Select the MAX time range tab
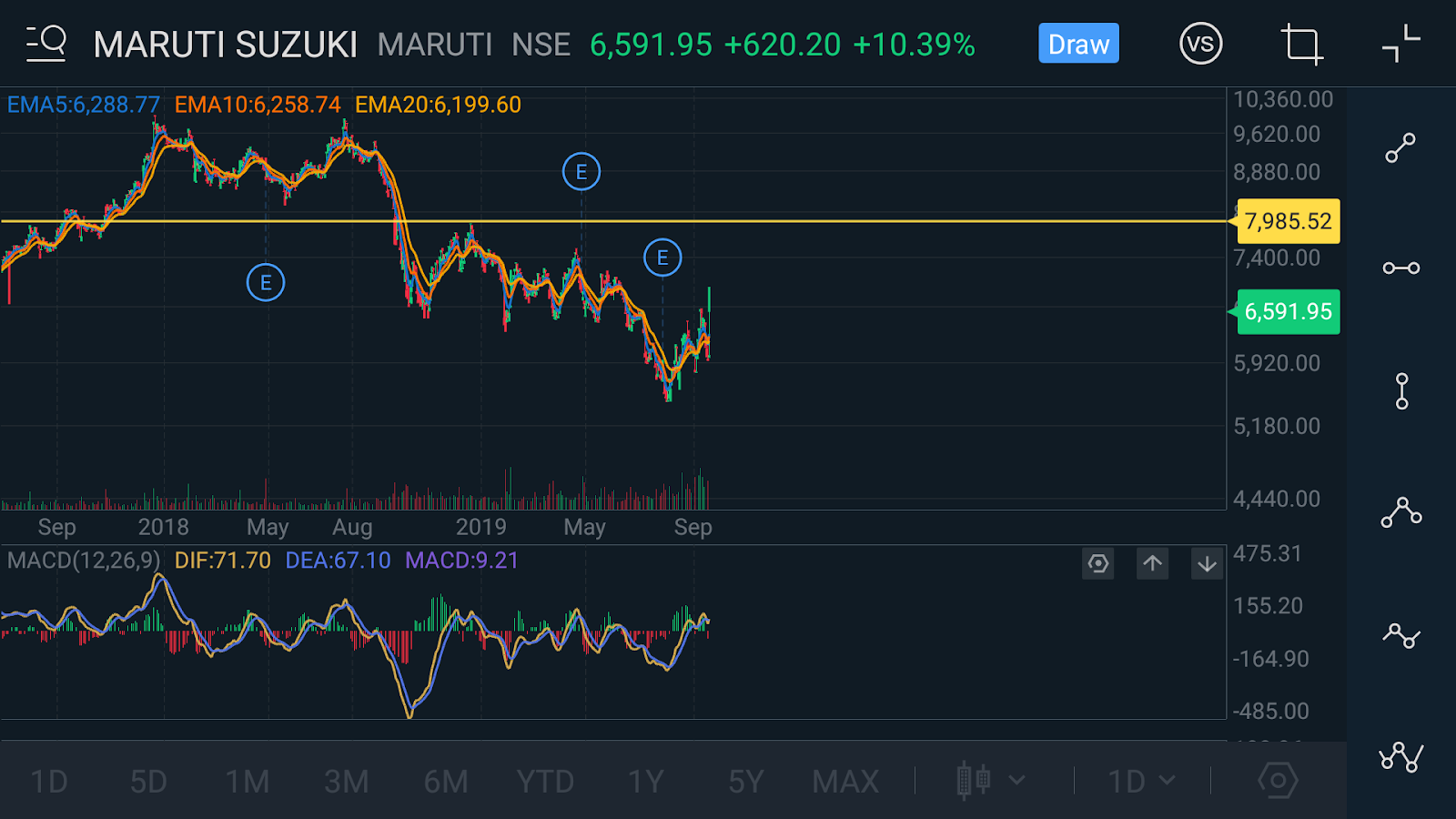 [x=844, y=780]
